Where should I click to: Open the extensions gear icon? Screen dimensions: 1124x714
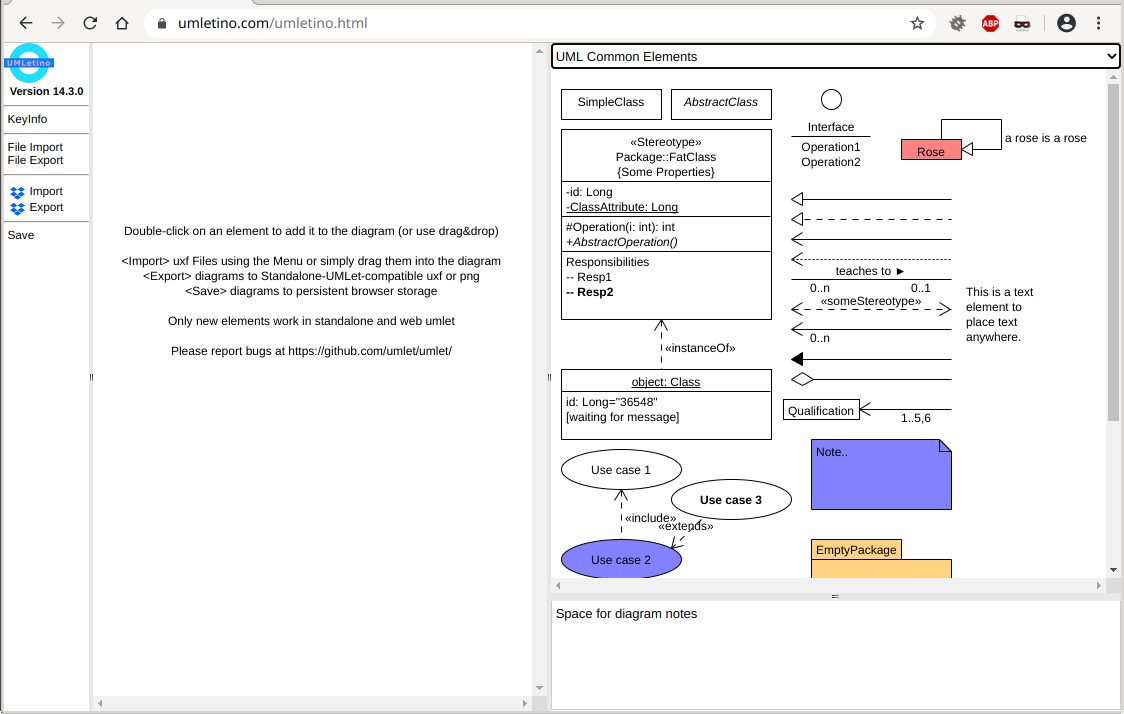click(957, 23)
